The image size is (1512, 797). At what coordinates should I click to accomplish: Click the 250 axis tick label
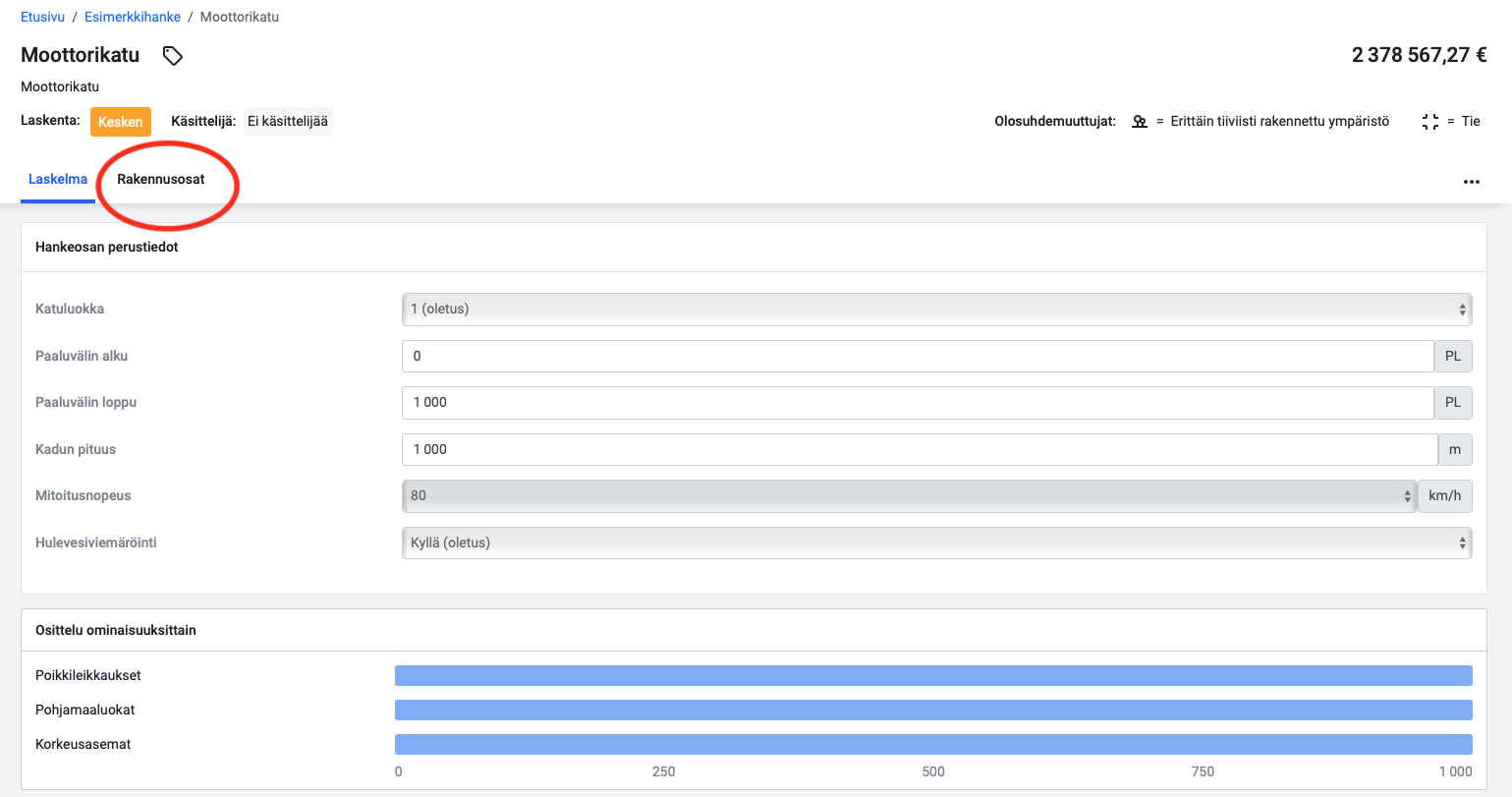click(664, 771)
